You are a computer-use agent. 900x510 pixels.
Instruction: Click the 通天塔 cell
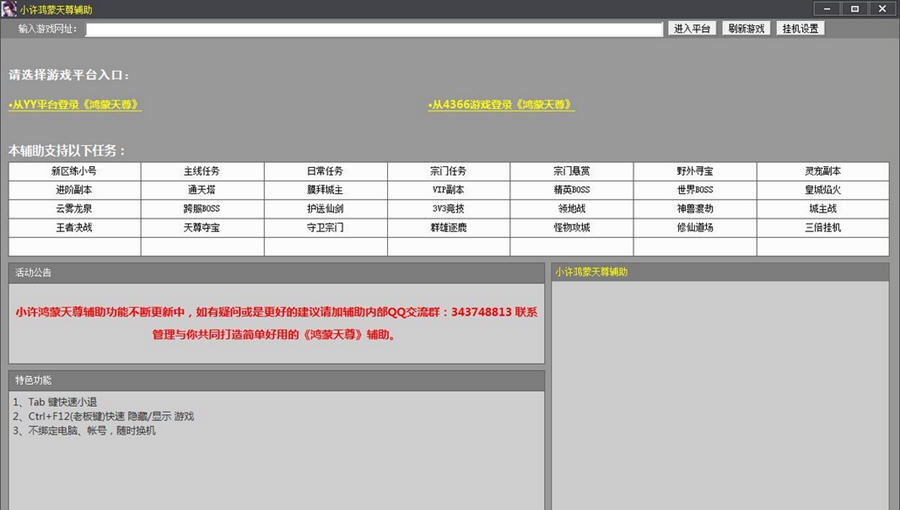202,190
